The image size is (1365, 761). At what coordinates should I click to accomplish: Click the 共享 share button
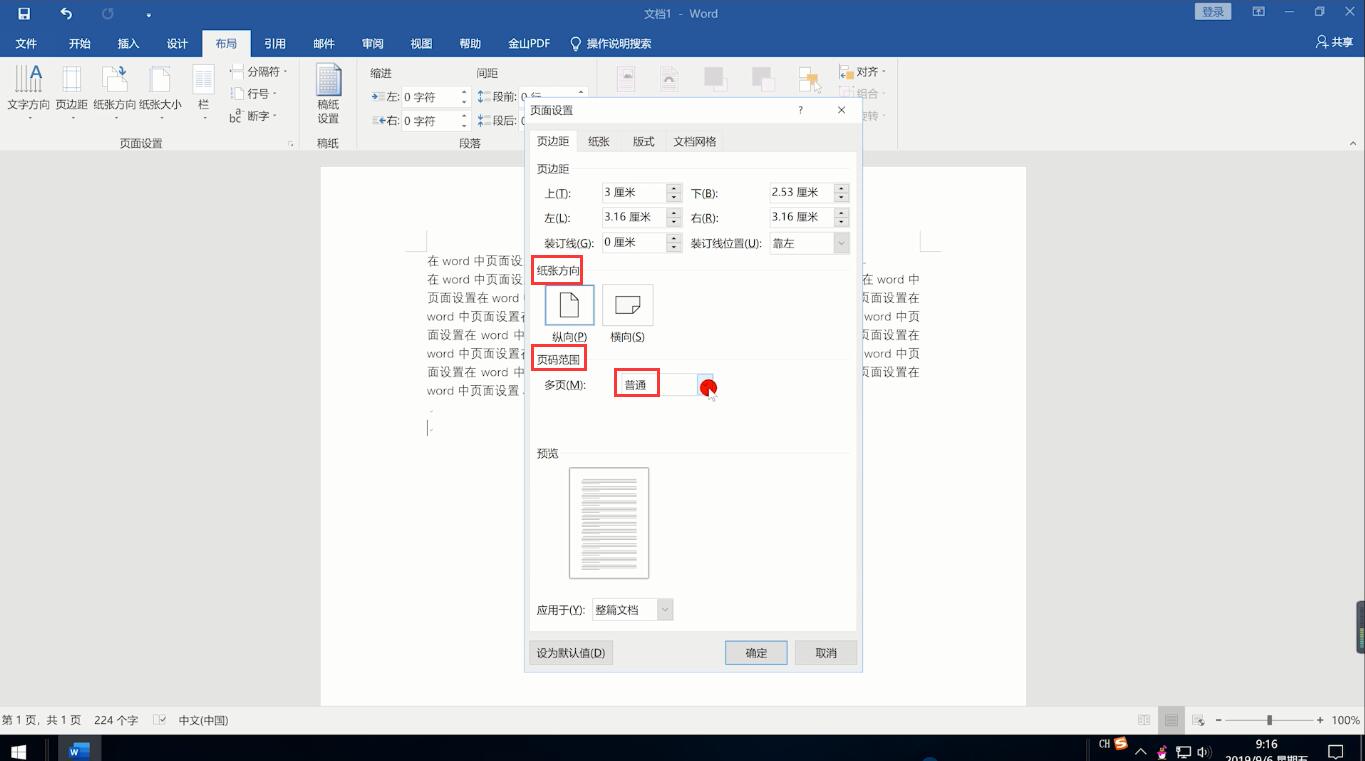pyautogui.click(x=1334, y=43)
